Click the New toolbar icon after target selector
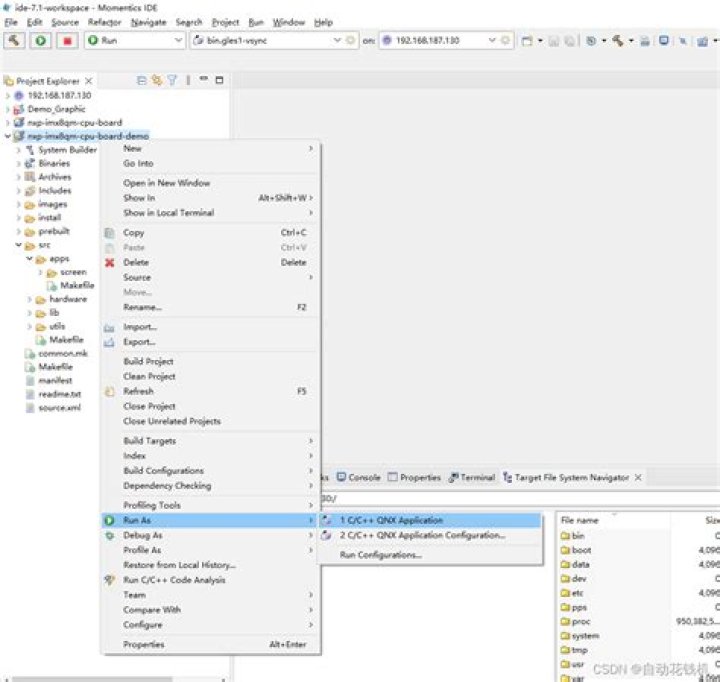The image size is (720, 682). [x=527, y=41]
